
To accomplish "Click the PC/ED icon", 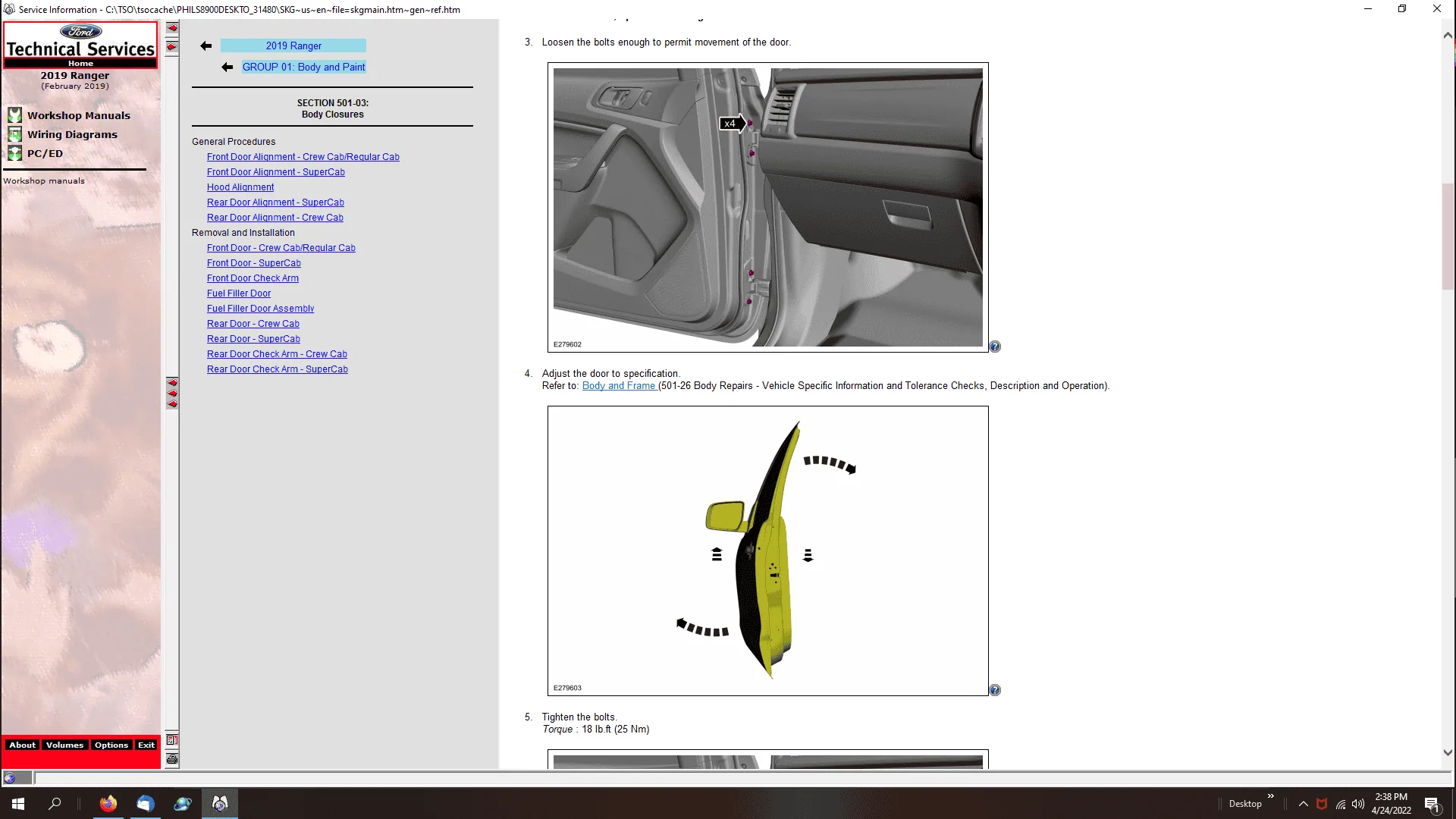I will (14, 153).
